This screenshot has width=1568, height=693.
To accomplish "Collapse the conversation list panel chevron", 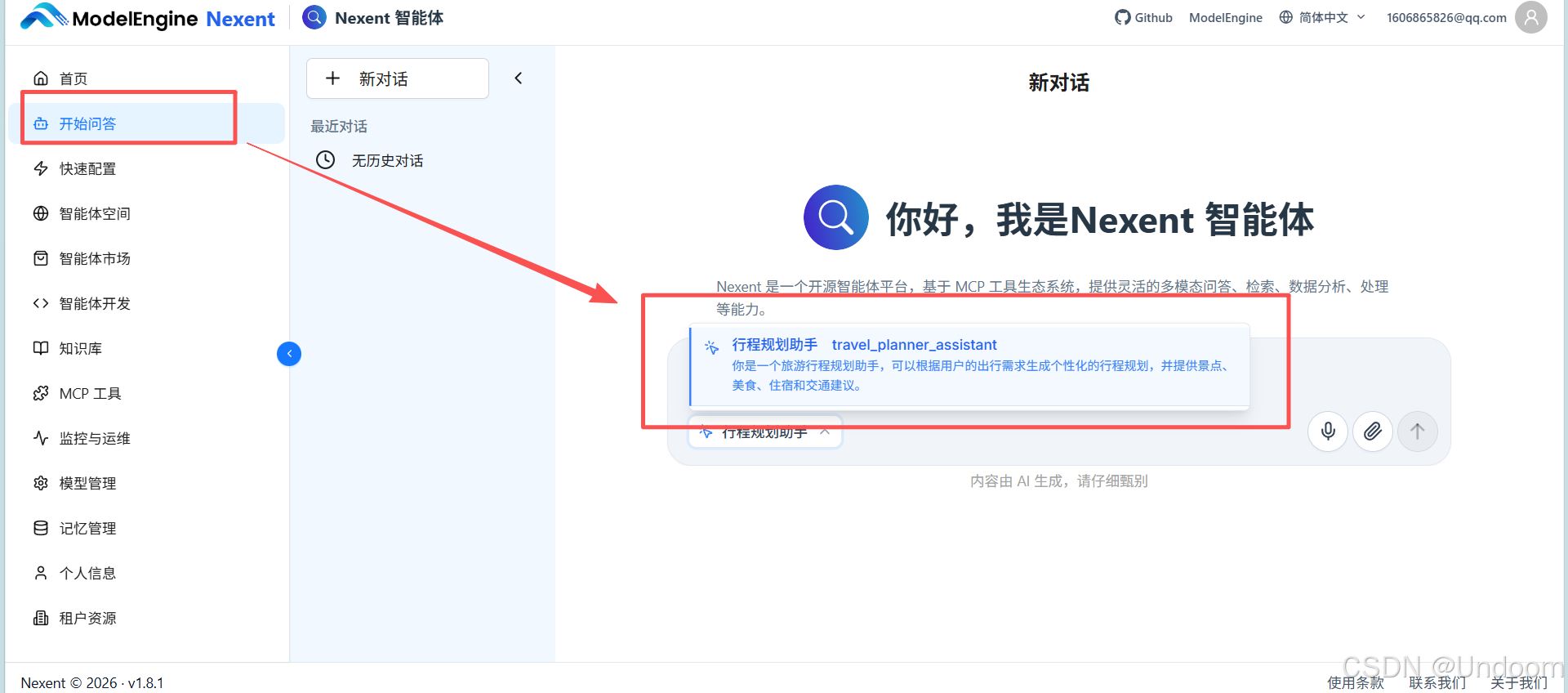I will coord(519,78).
